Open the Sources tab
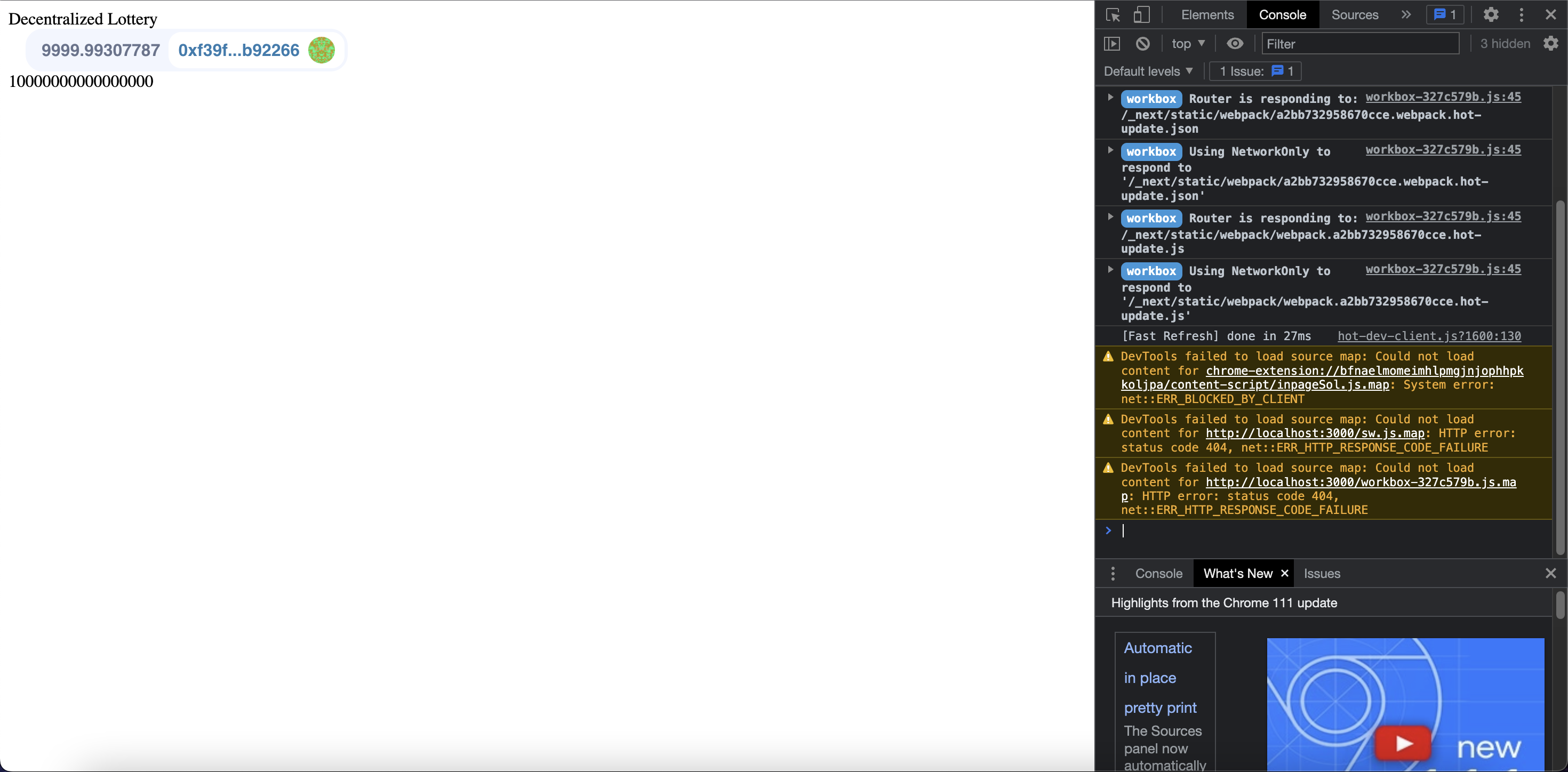 [x=1354, y=14]
